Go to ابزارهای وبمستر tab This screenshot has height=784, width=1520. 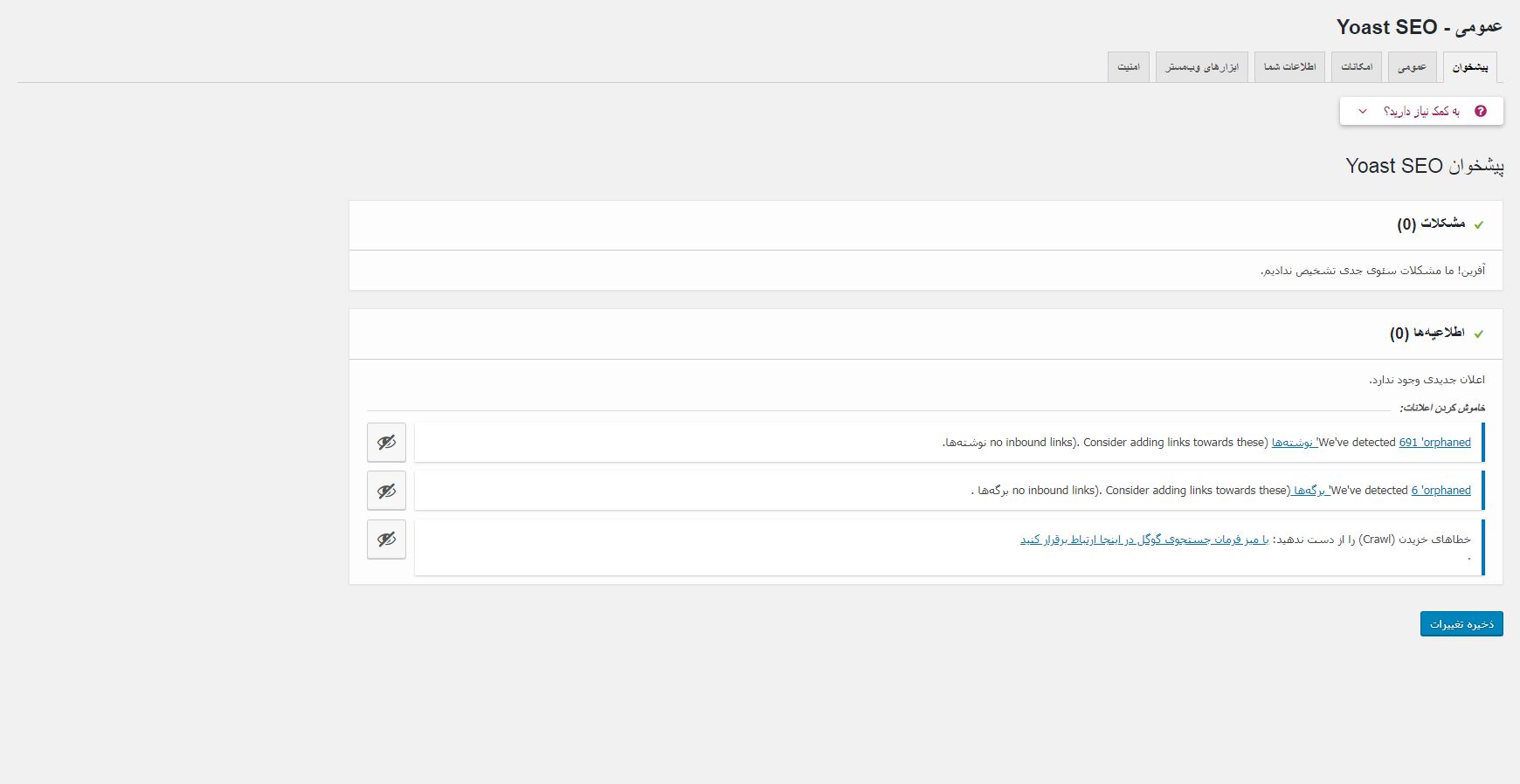(1202, 67)
